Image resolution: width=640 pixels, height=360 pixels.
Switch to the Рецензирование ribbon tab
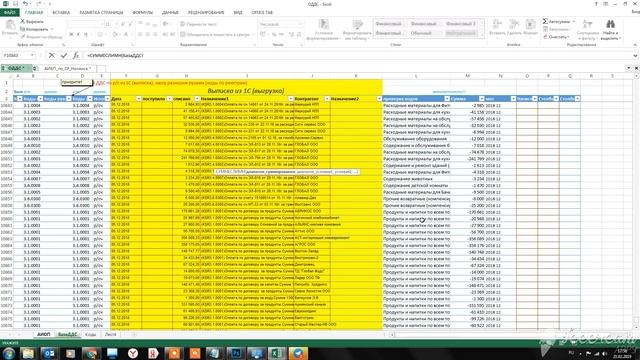(206, 13)
